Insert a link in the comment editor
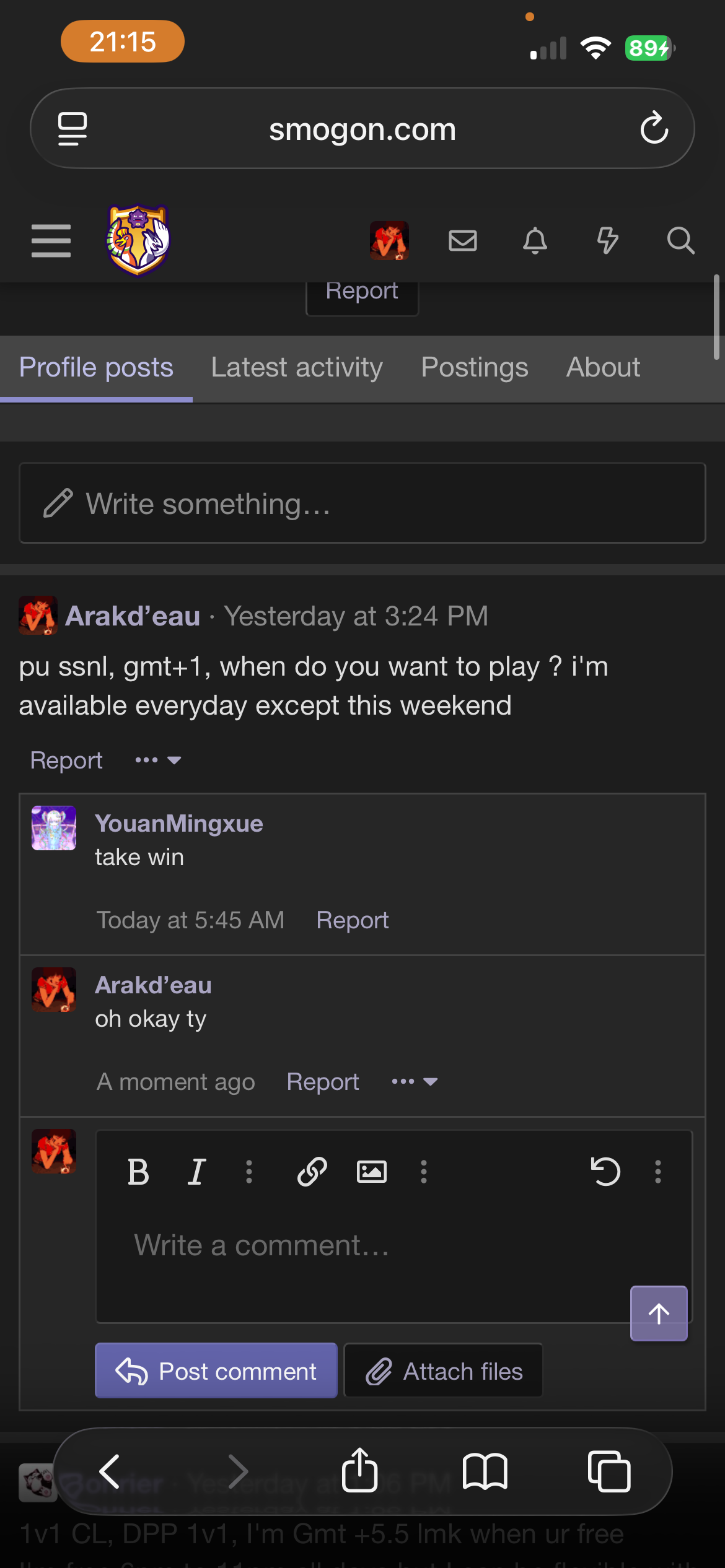725x1568 pixels. (312, 1172)
